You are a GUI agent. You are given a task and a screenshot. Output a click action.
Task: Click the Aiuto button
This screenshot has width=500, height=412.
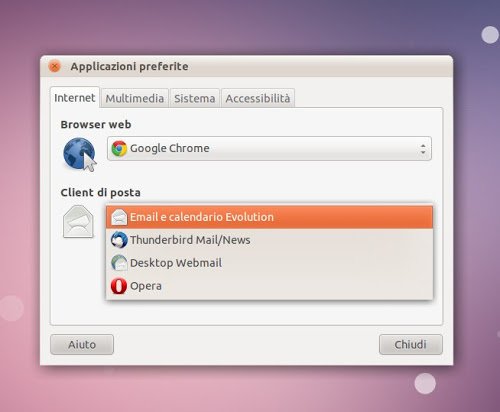tap(82, 344)
